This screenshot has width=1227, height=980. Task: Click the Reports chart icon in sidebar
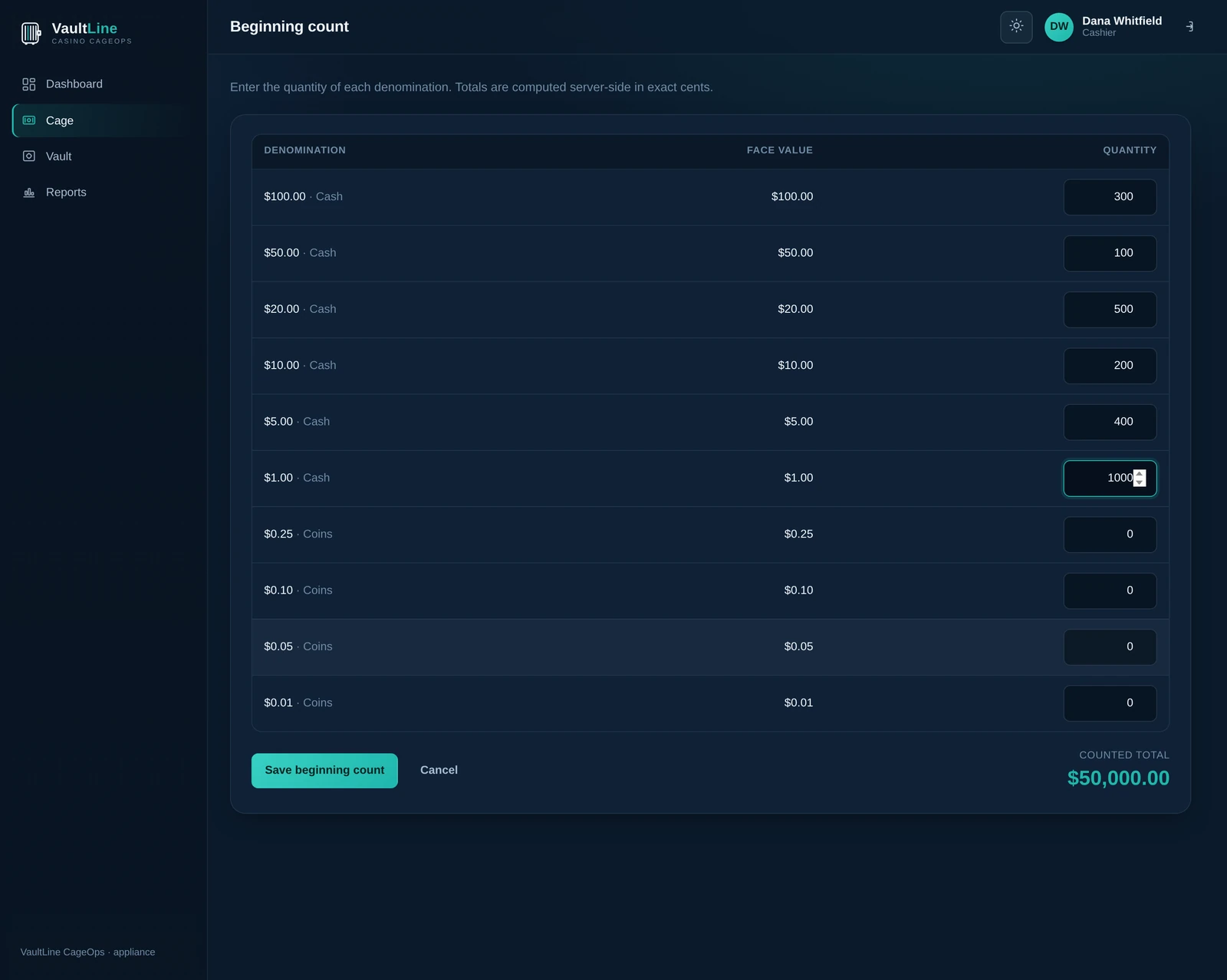click(x=29, y=192)
